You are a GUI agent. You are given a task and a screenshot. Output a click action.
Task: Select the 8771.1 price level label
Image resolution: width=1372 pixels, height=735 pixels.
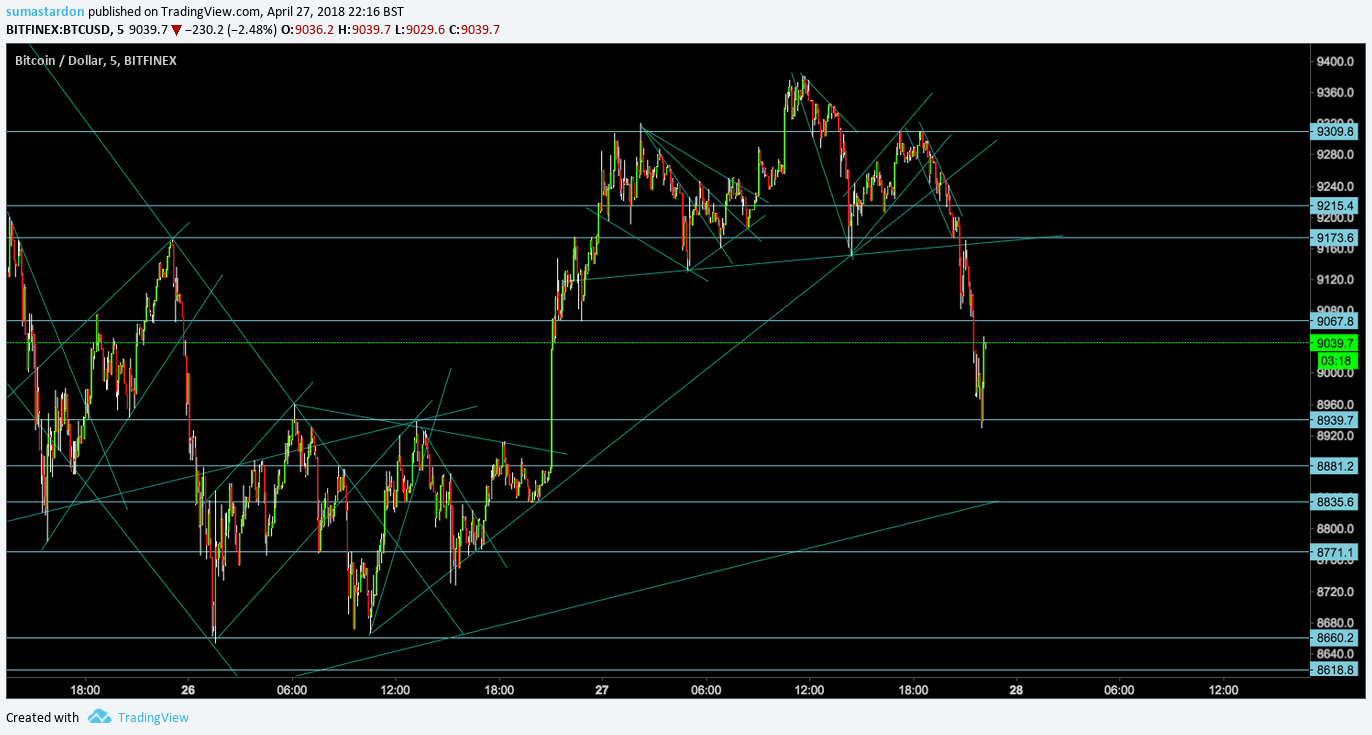point(1334,552)
